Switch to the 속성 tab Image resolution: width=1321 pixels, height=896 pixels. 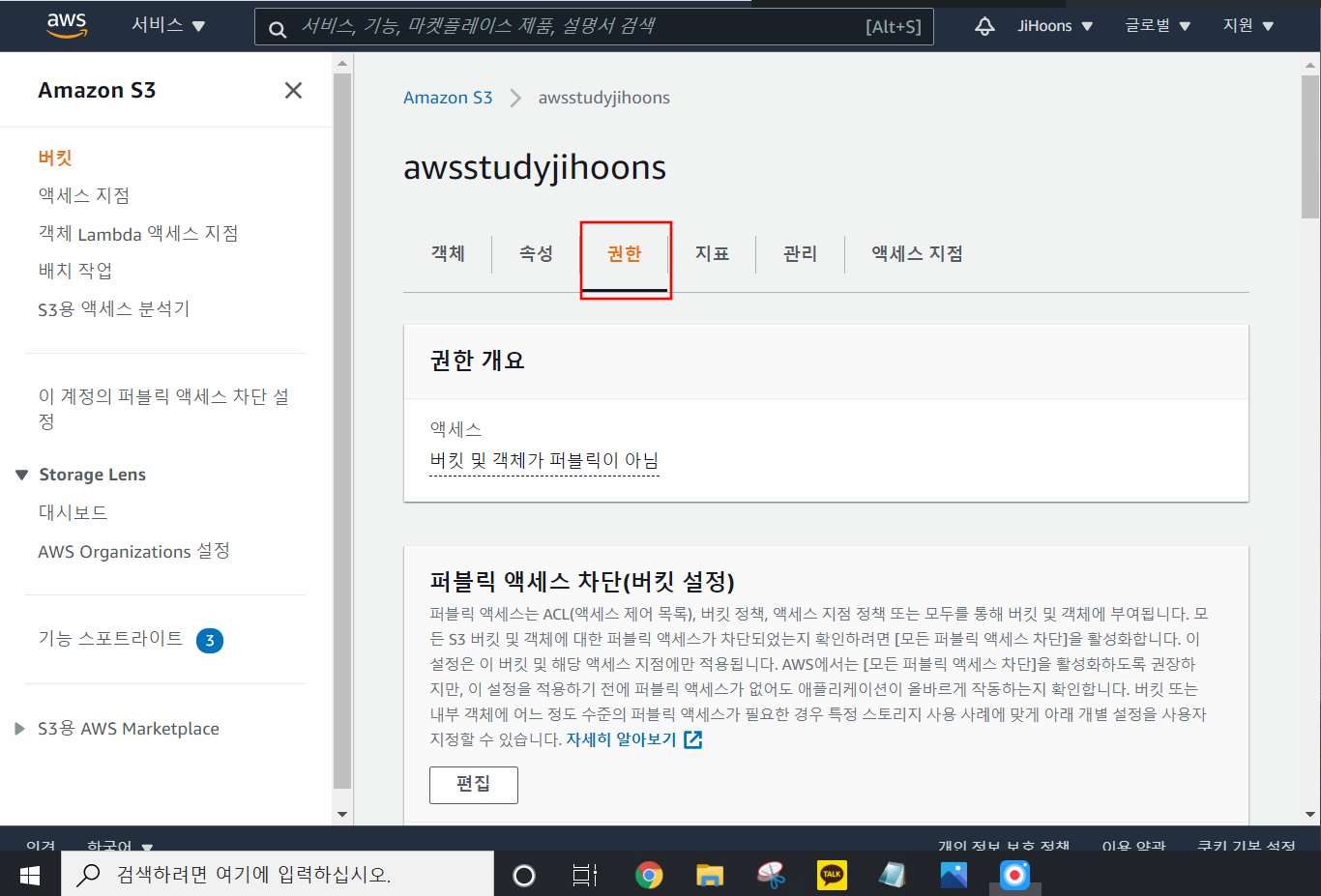point(536,253)
